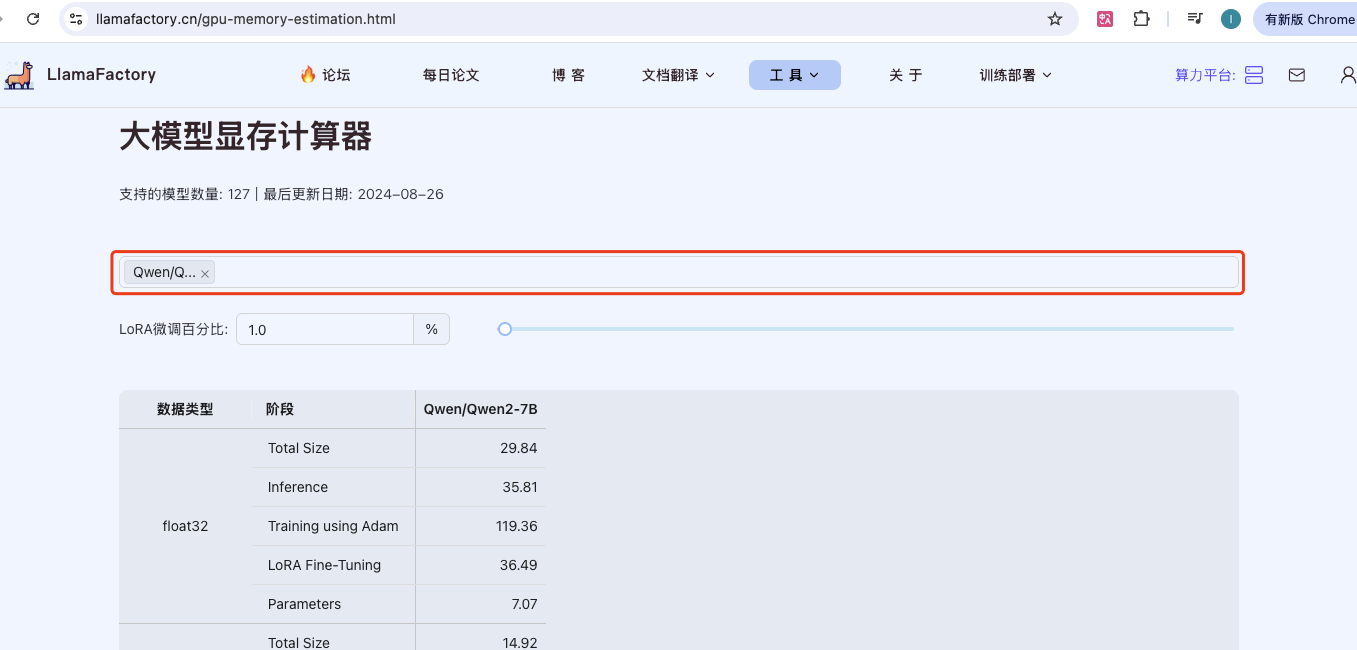
Task: Open the pink translate extension icon
Action: pyautogui.click(x=1105, y=19)
